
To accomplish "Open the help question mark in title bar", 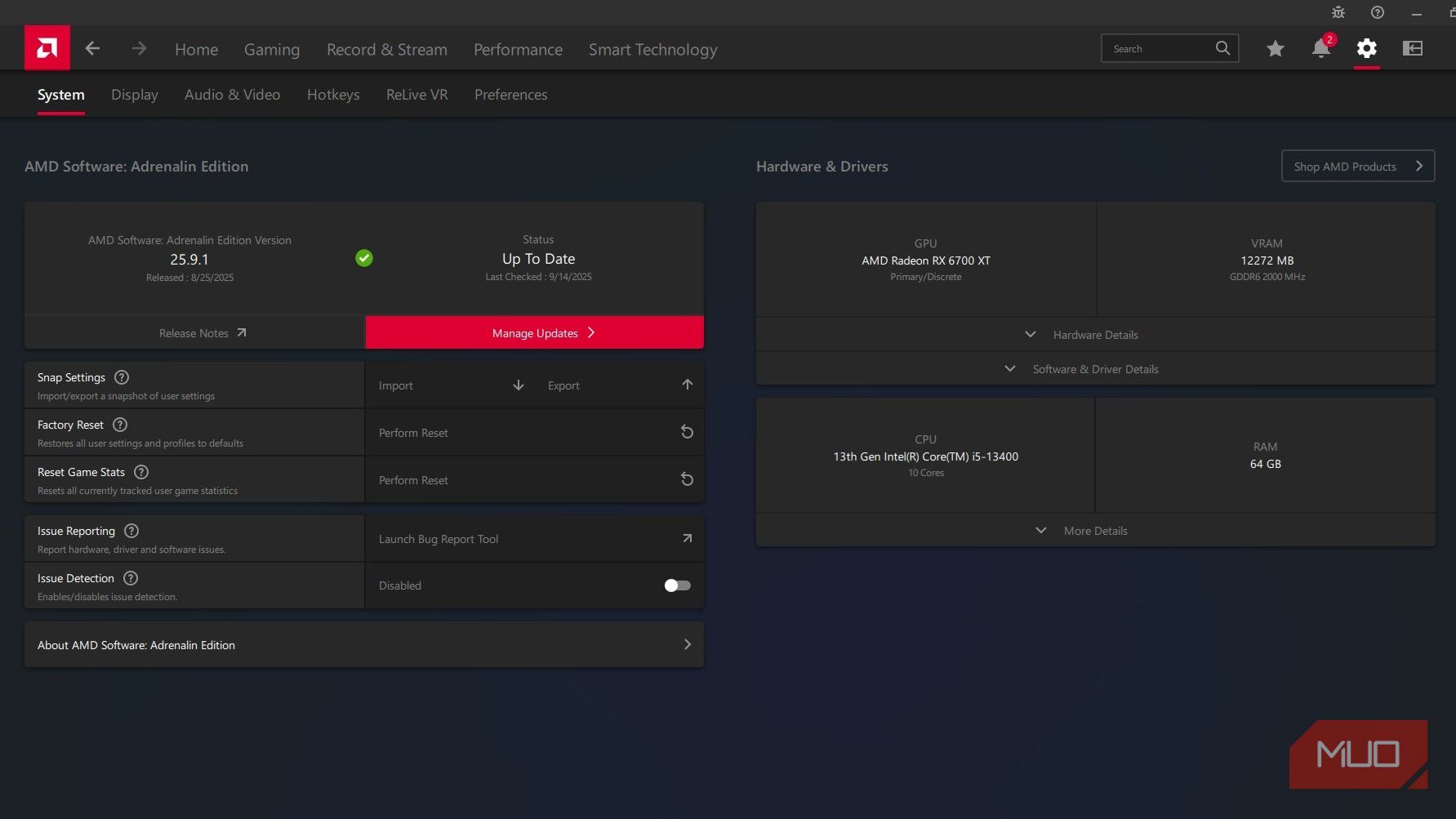I will tap(1377, 12).
